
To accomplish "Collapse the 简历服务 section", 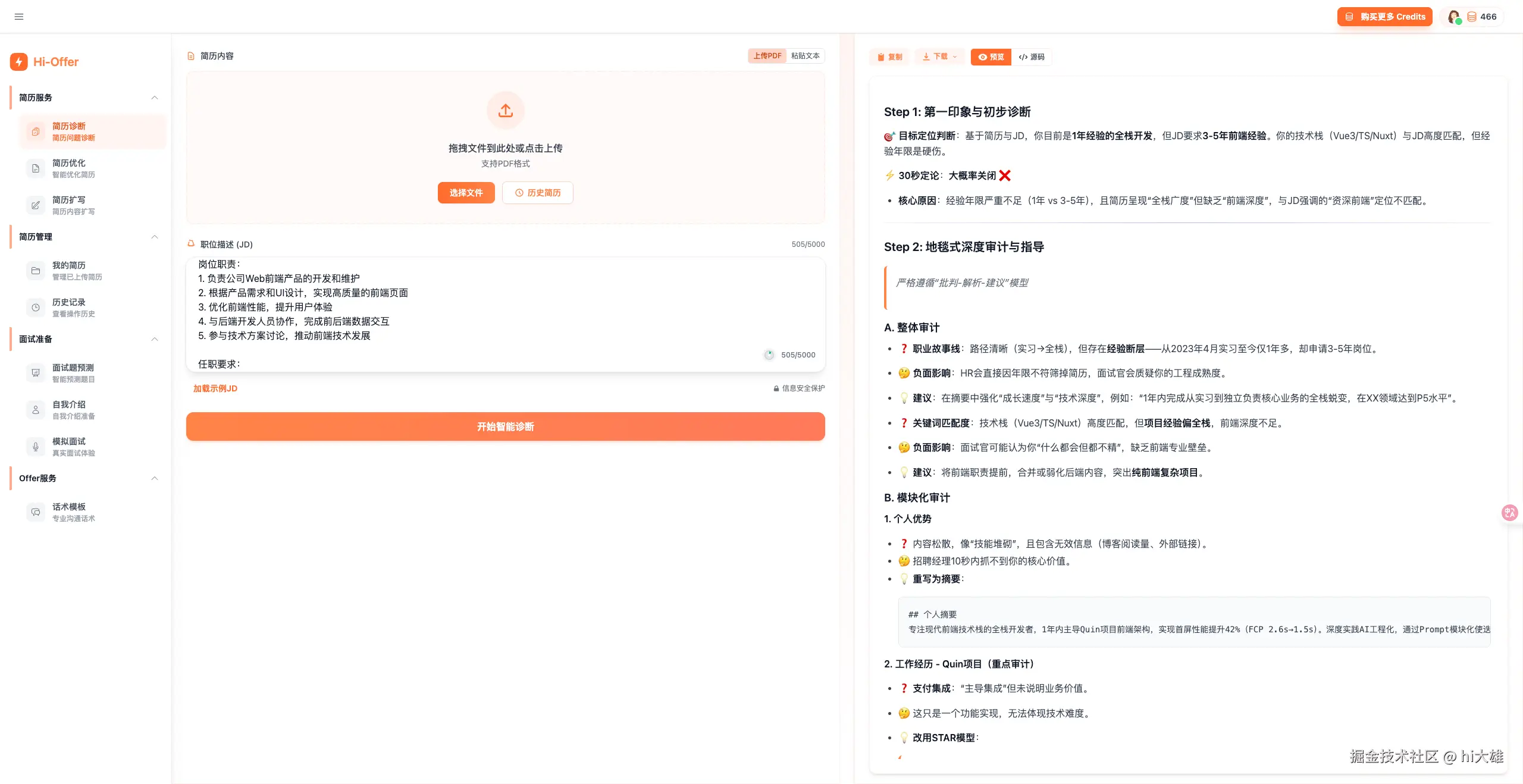I will (155, 98).
